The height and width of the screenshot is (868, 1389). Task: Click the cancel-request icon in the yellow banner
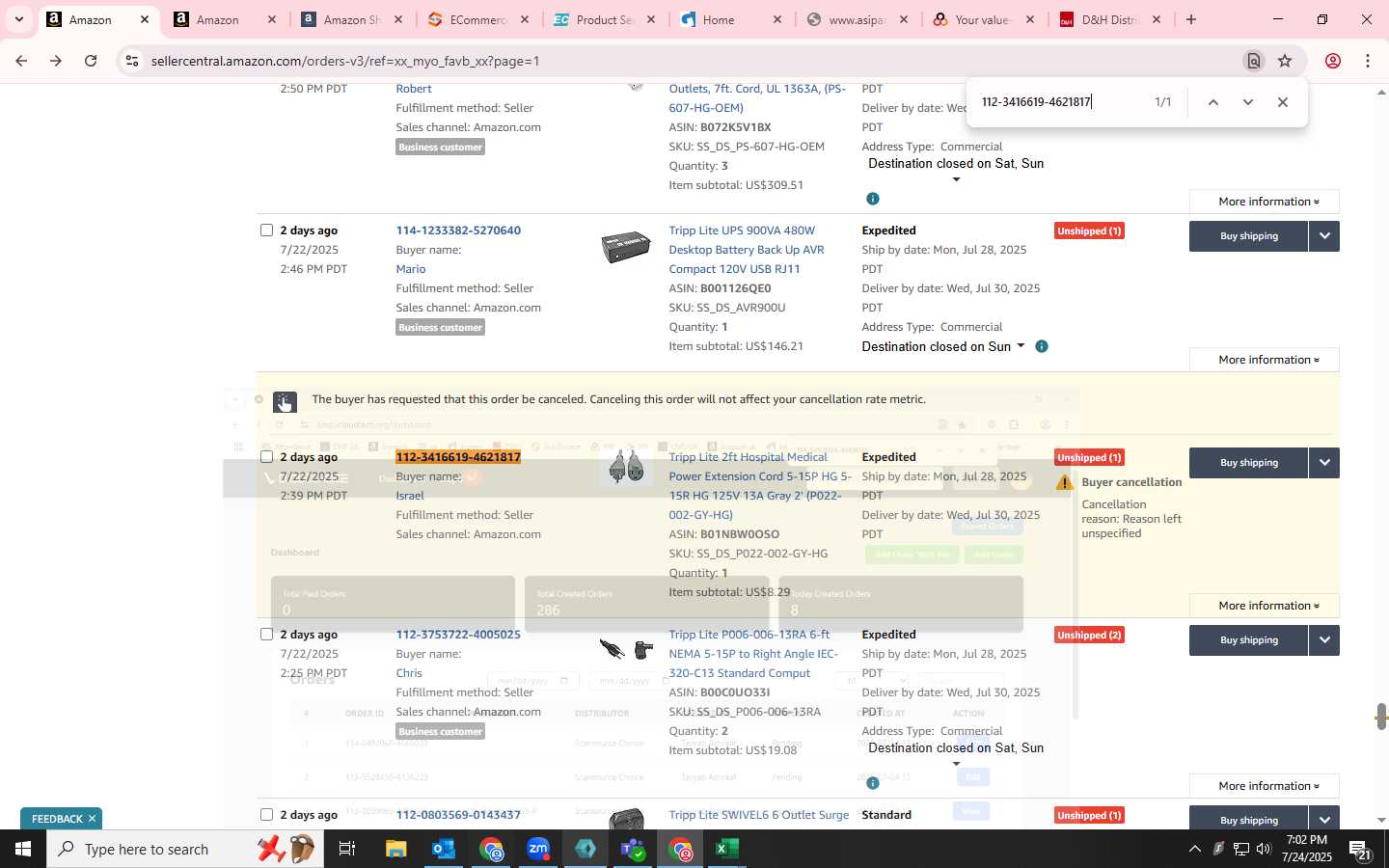[285, 401]
